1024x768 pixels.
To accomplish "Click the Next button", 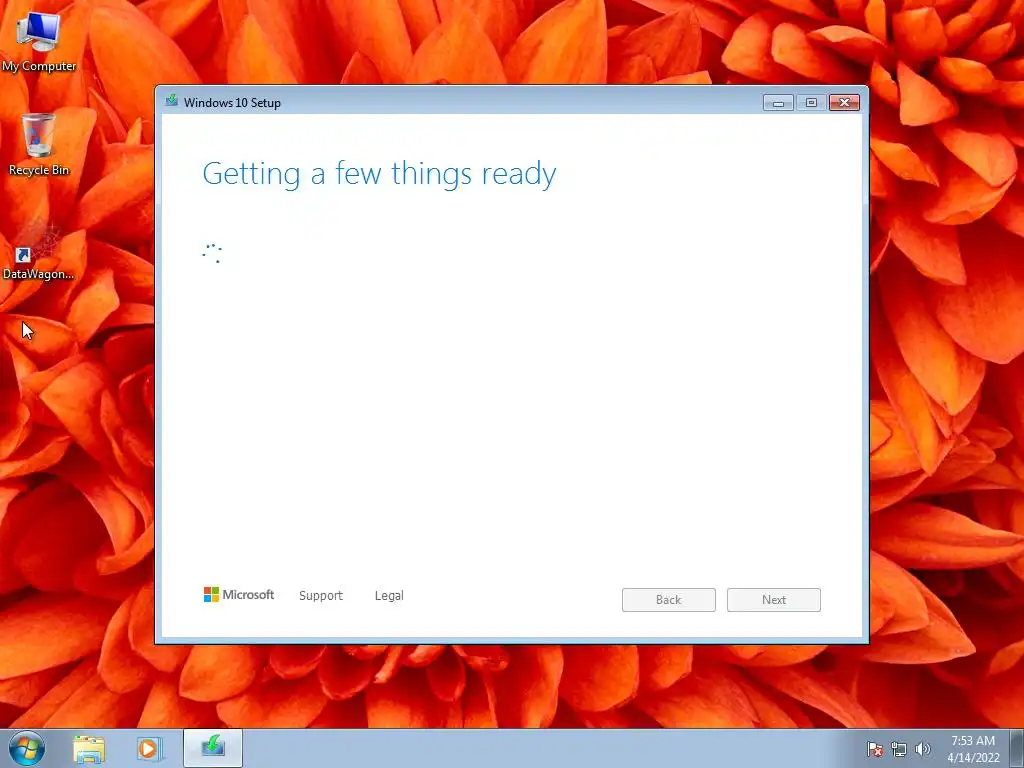I will pyautogui.click(x=774, y=600).
